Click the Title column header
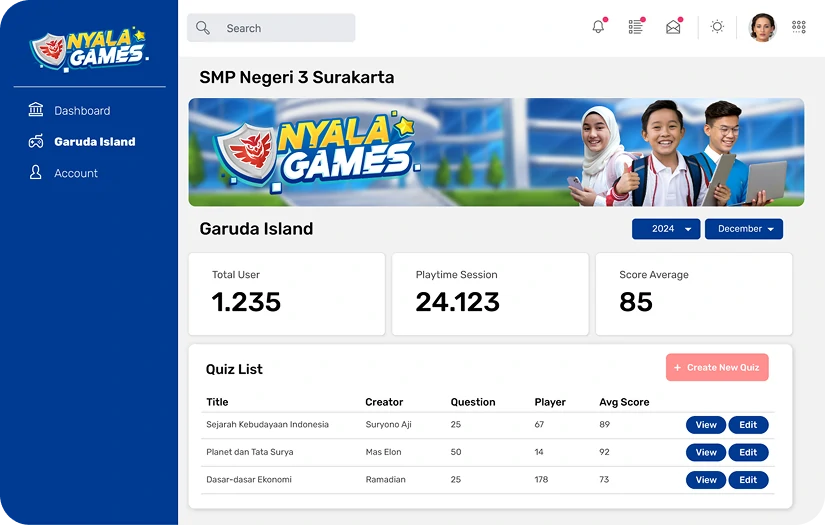825x525 pixels. 217,402
